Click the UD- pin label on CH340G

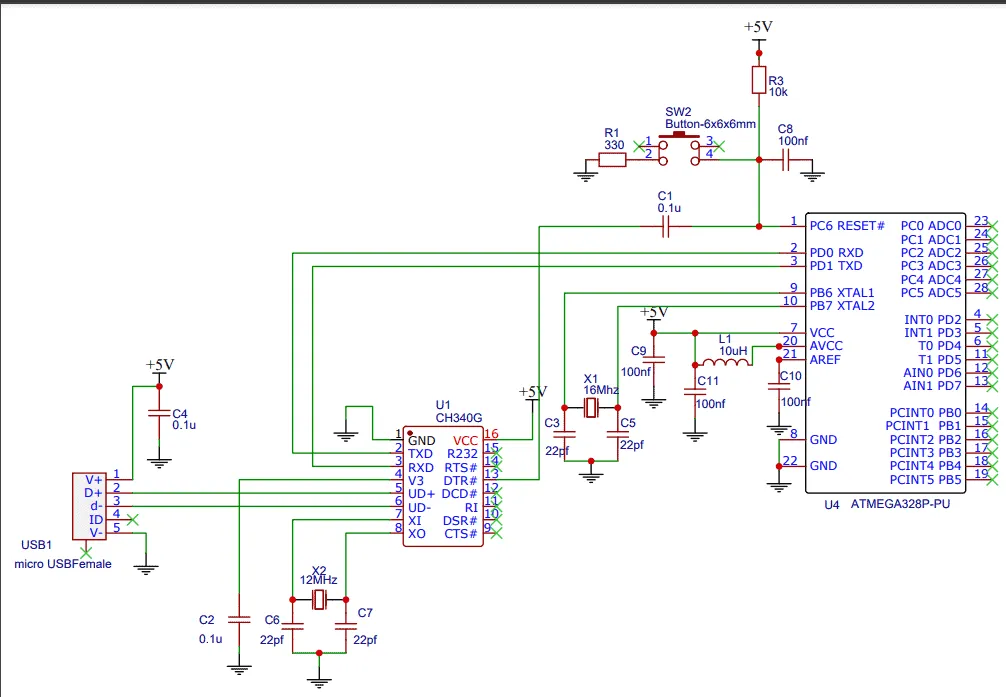[420, 508]
